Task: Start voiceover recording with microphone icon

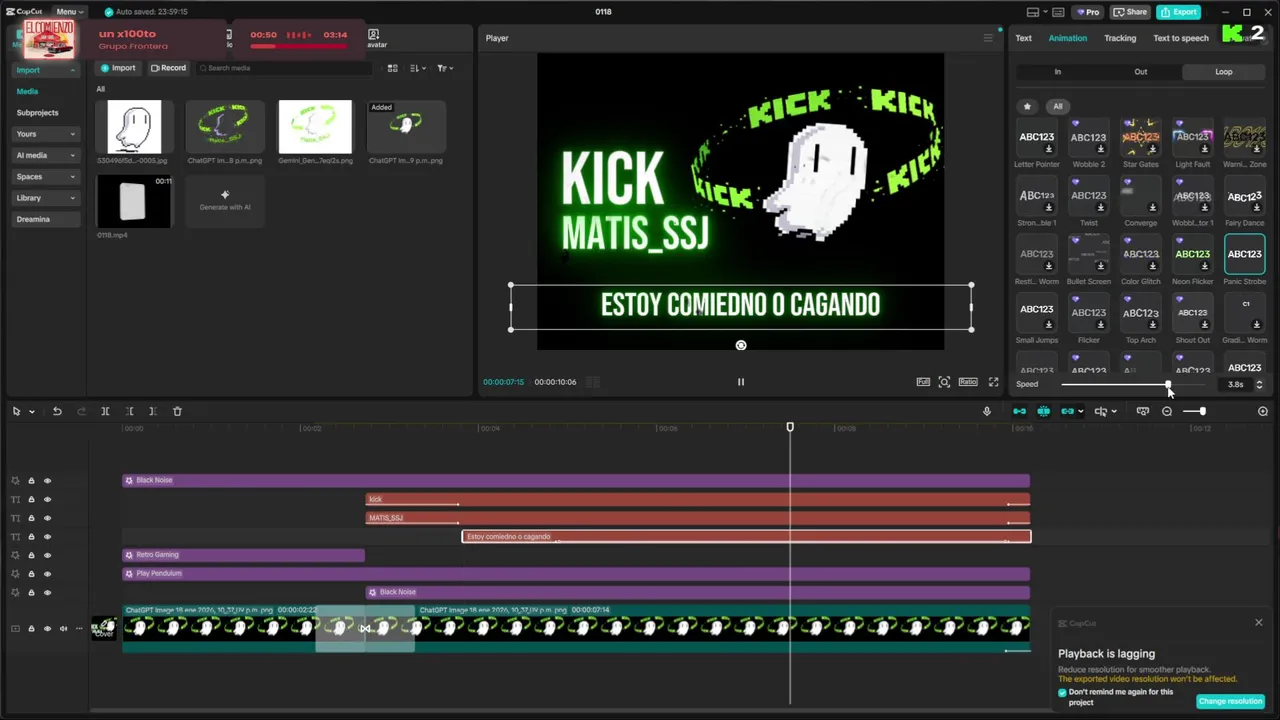Action: pyautogui.click(x=987, y=411)
